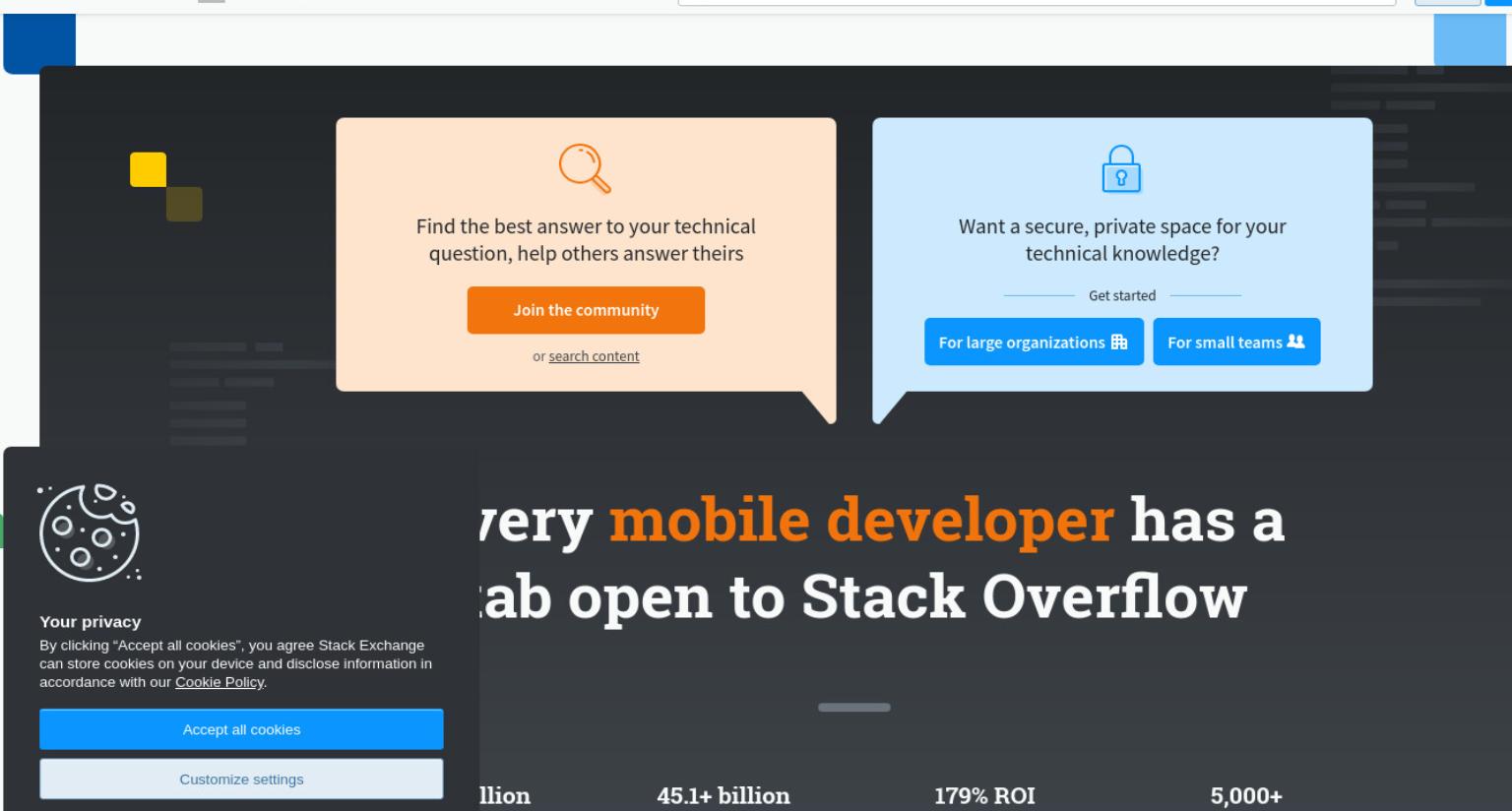This screenshot has height=811, width=1512.
Task: Open the search content link
Action: [594, 356]
